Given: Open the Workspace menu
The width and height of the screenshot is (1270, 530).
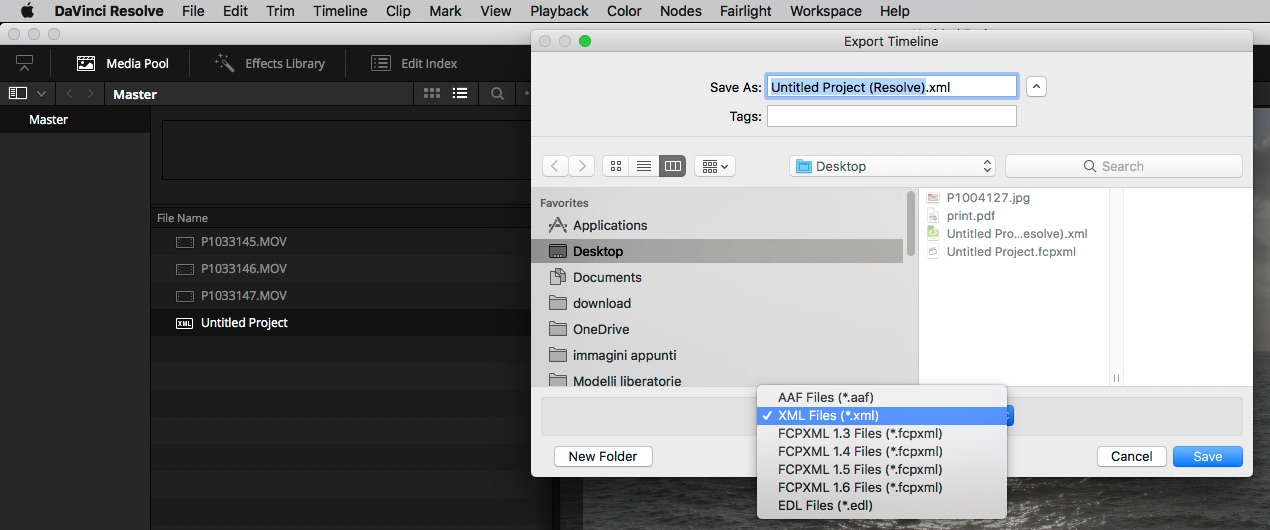Looking at the screenshot, I should [x=825, y=11].
